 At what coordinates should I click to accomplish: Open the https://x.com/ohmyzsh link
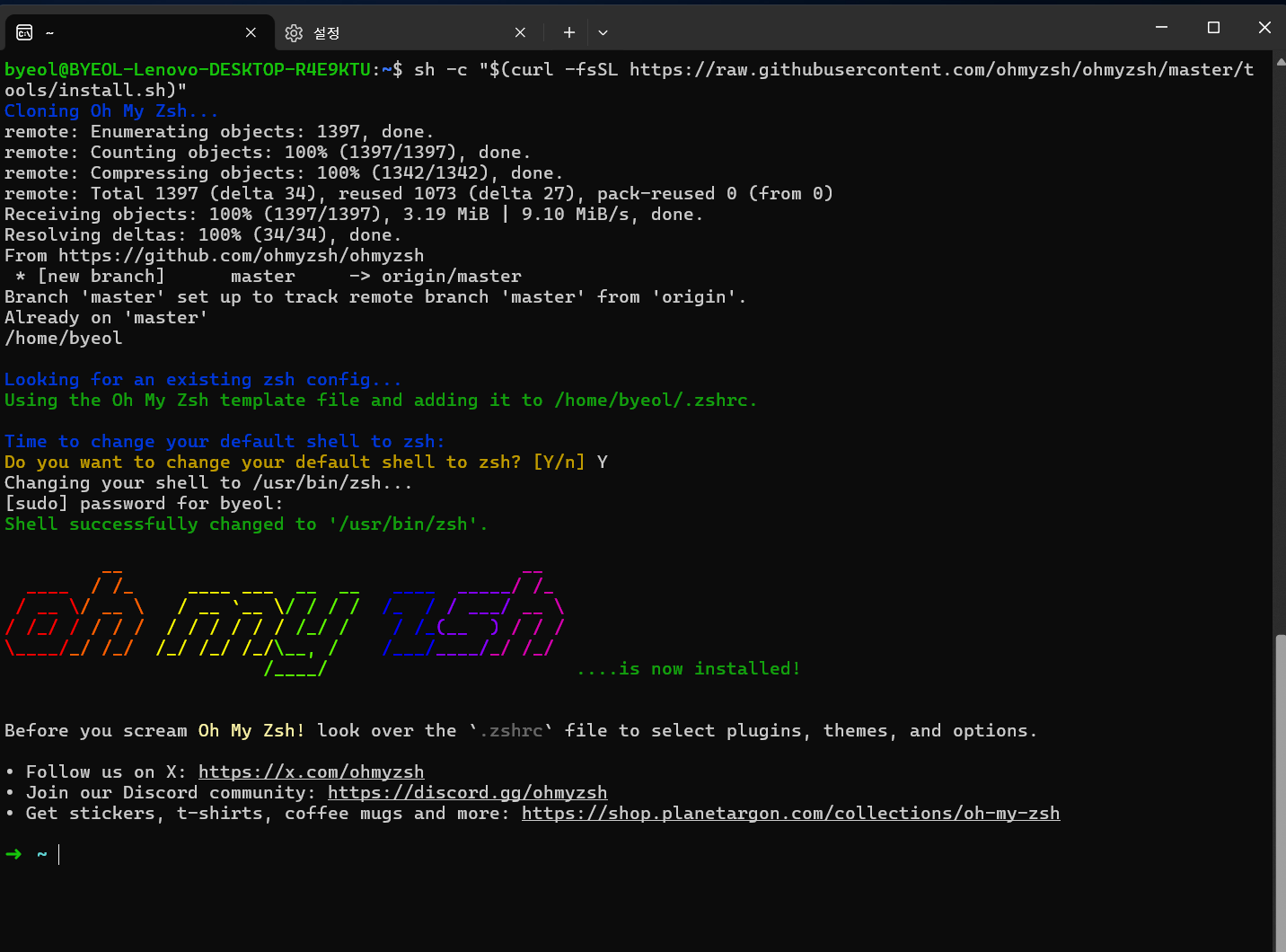(311, 771)
